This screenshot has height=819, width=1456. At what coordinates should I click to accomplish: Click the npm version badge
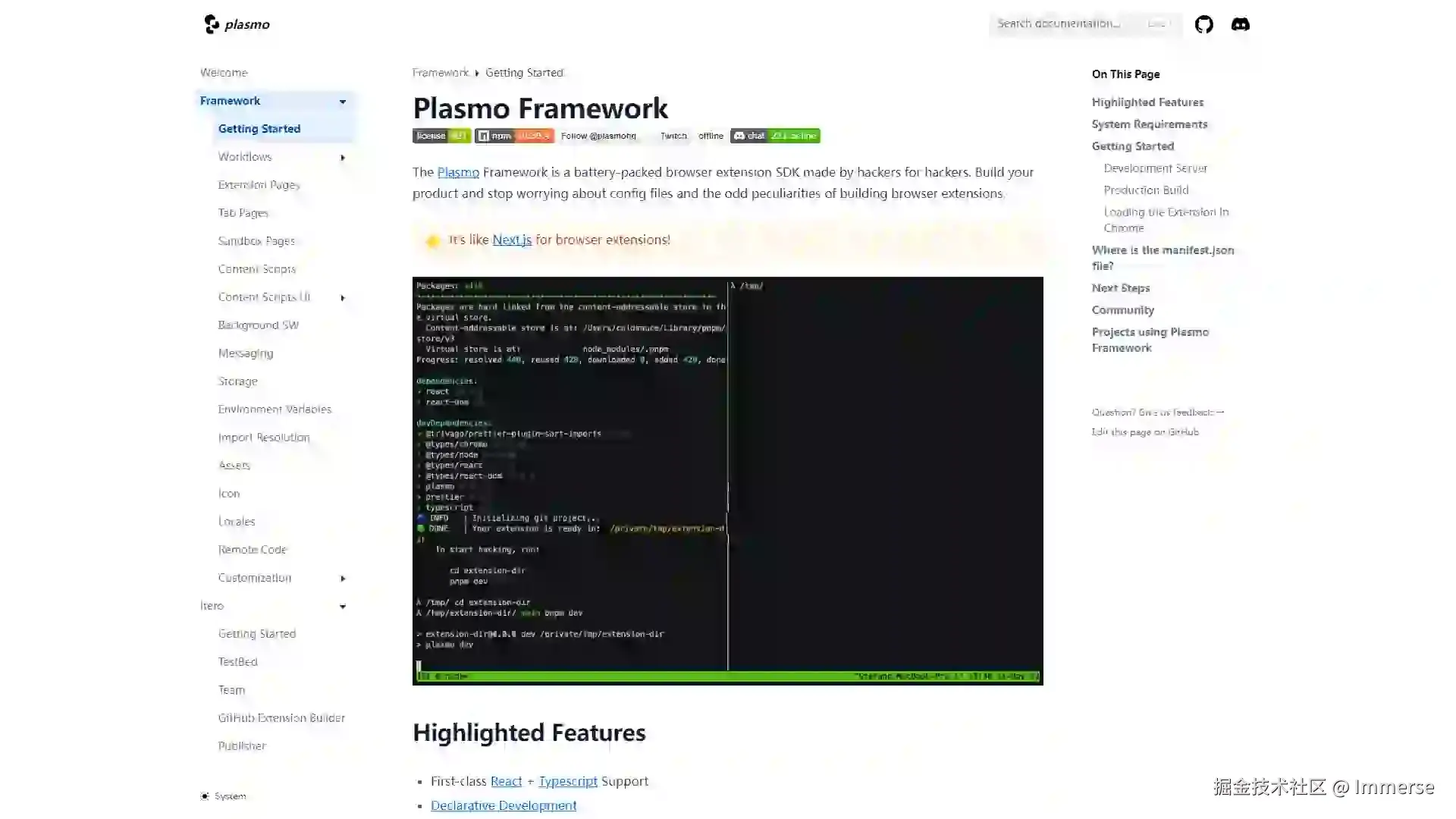coord(514,136)
